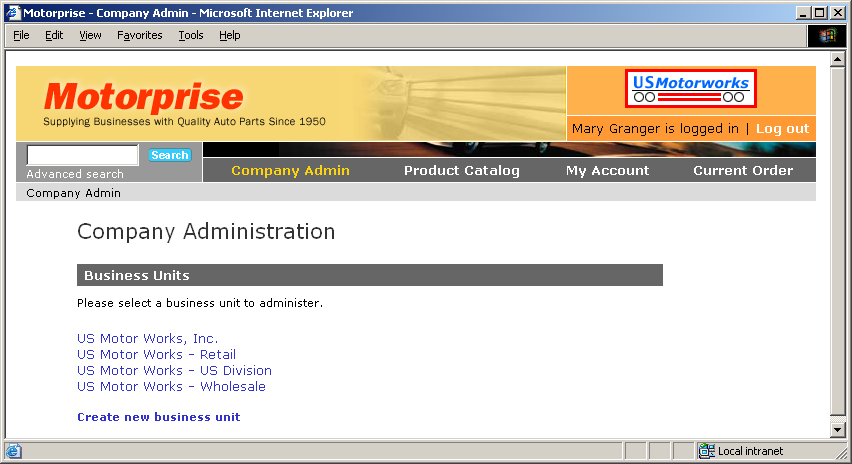Select US Motor Works - US Division
This screenshot has height=464, width=852.
point(174,371)
